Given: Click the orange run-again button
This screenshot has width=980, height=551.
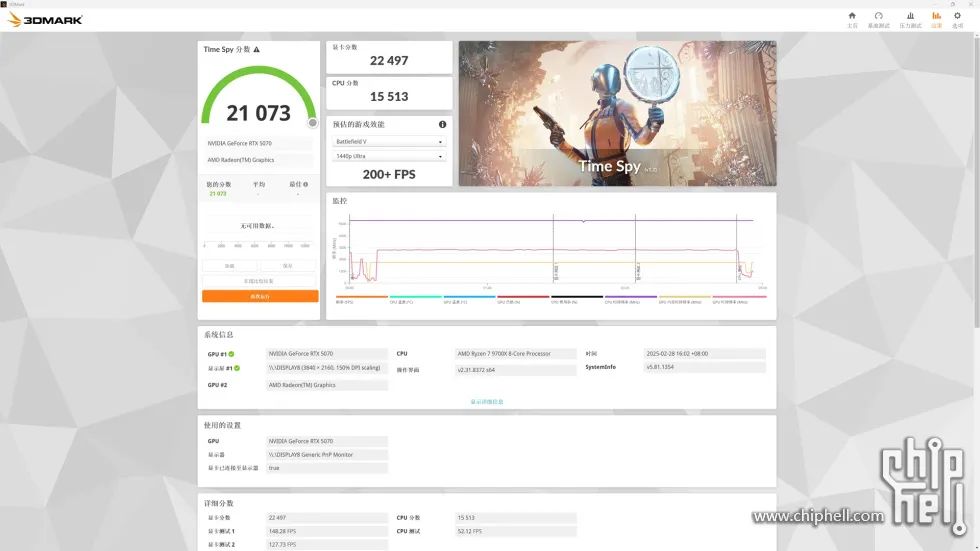Looking at the screenshot, I should [260, 296].
